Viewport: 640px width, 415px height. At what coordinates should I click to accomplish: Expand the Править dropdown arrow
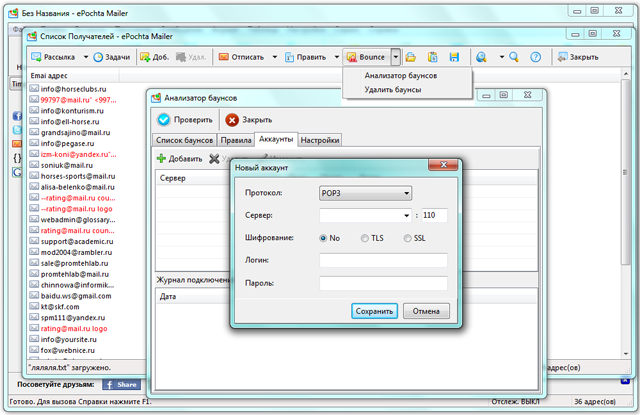click(x=337, y=57)
